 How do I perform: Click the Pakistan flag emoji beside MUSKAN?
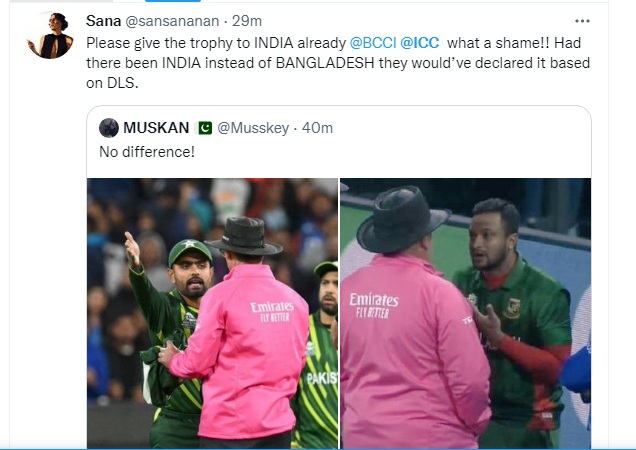[204, 128]
